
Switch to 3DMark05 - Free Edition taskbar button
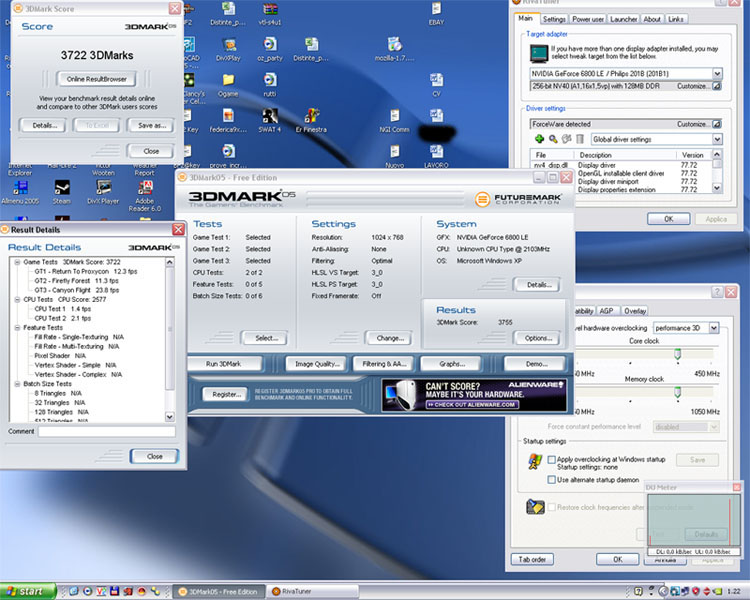(219, 592)
